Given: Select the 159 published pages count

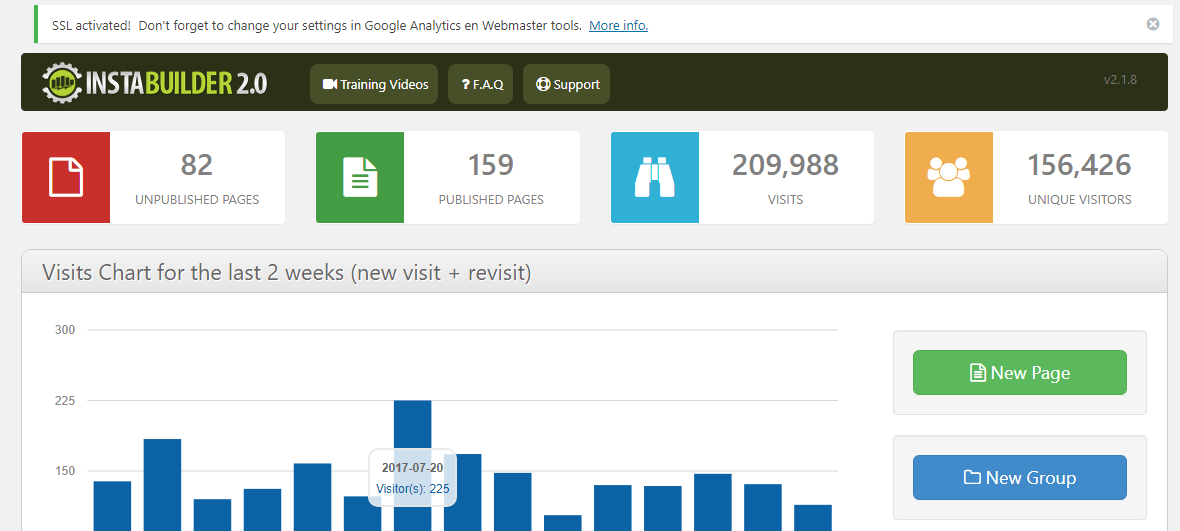Looking at the screenshot, I should pos(491,165).
